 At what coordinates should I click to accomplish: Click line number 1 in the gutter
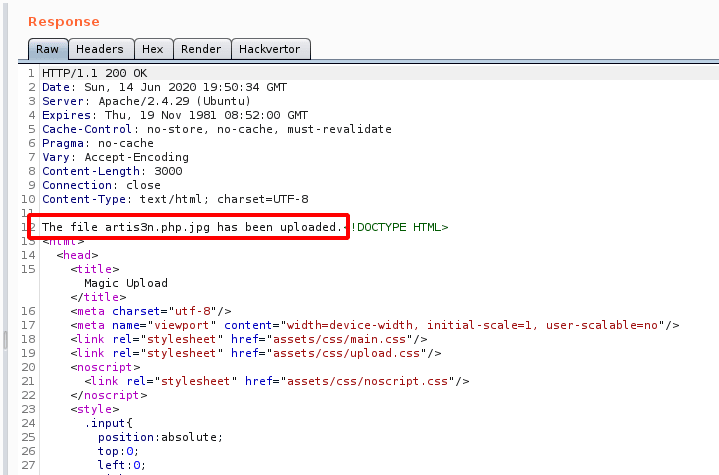click(x=31, y=73)
